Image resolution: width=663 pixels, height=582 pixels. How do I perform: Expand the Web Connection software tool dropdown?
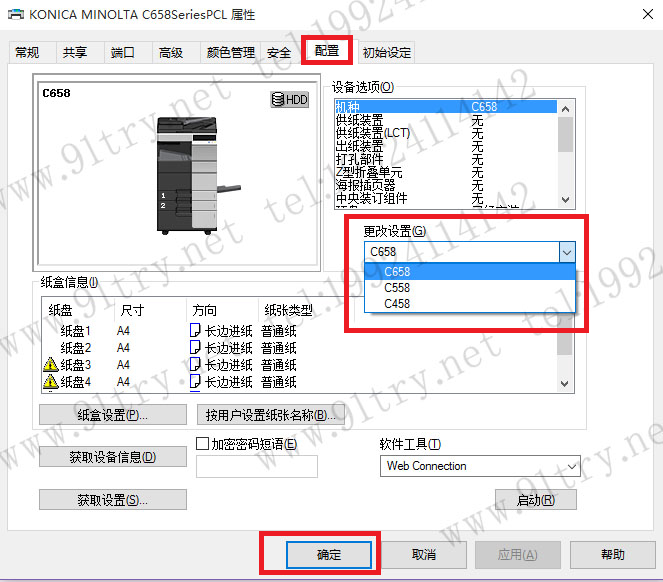coord(571,466)
